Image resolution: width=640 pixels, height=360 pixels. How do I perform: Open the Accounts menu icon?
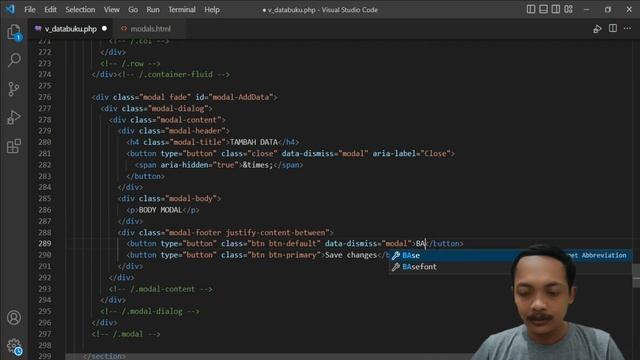(x=14, y=318)
